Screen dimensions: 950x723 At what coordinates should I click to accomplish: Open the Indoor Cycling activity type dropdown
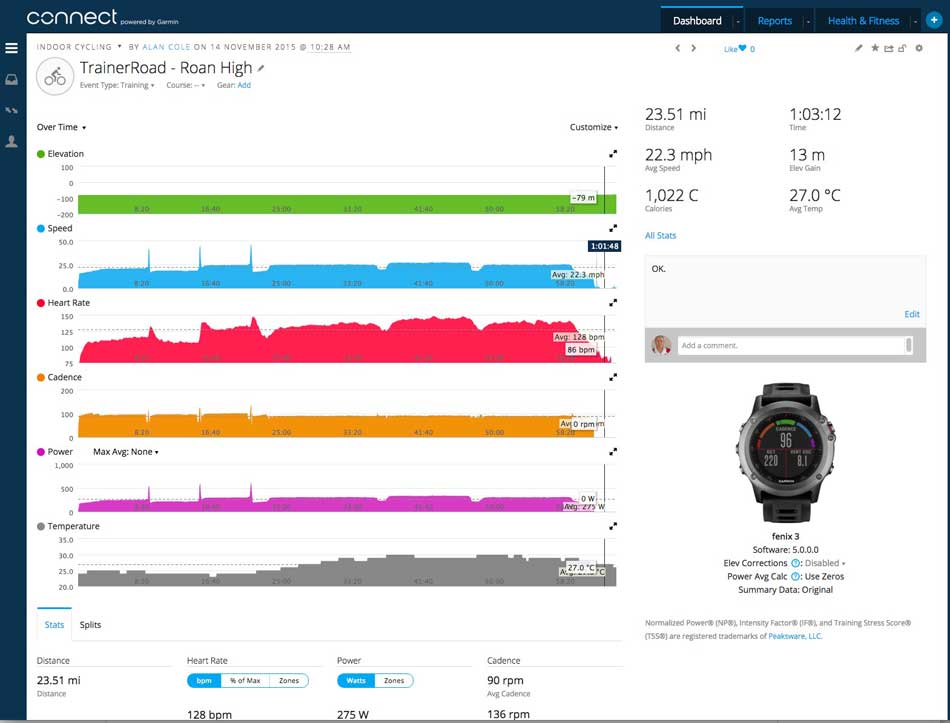79,47
